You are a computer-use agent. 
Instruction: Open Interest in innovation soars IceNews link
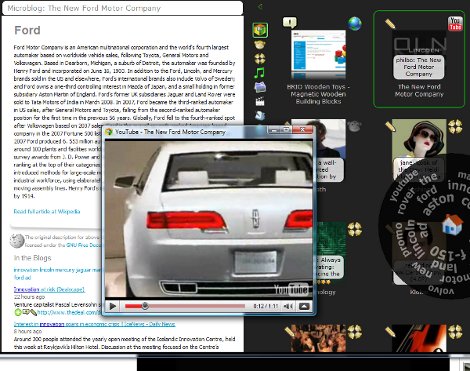[94, 324]
